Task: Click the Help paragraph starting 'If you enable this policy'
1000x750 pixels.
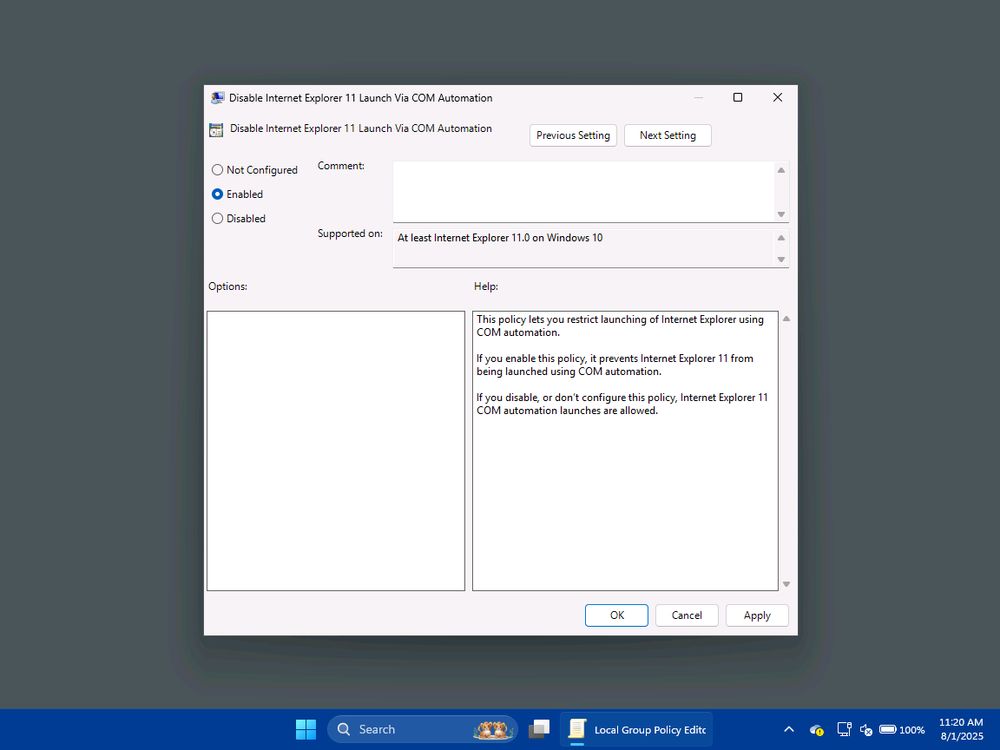Action: click(x=615, y=365)
